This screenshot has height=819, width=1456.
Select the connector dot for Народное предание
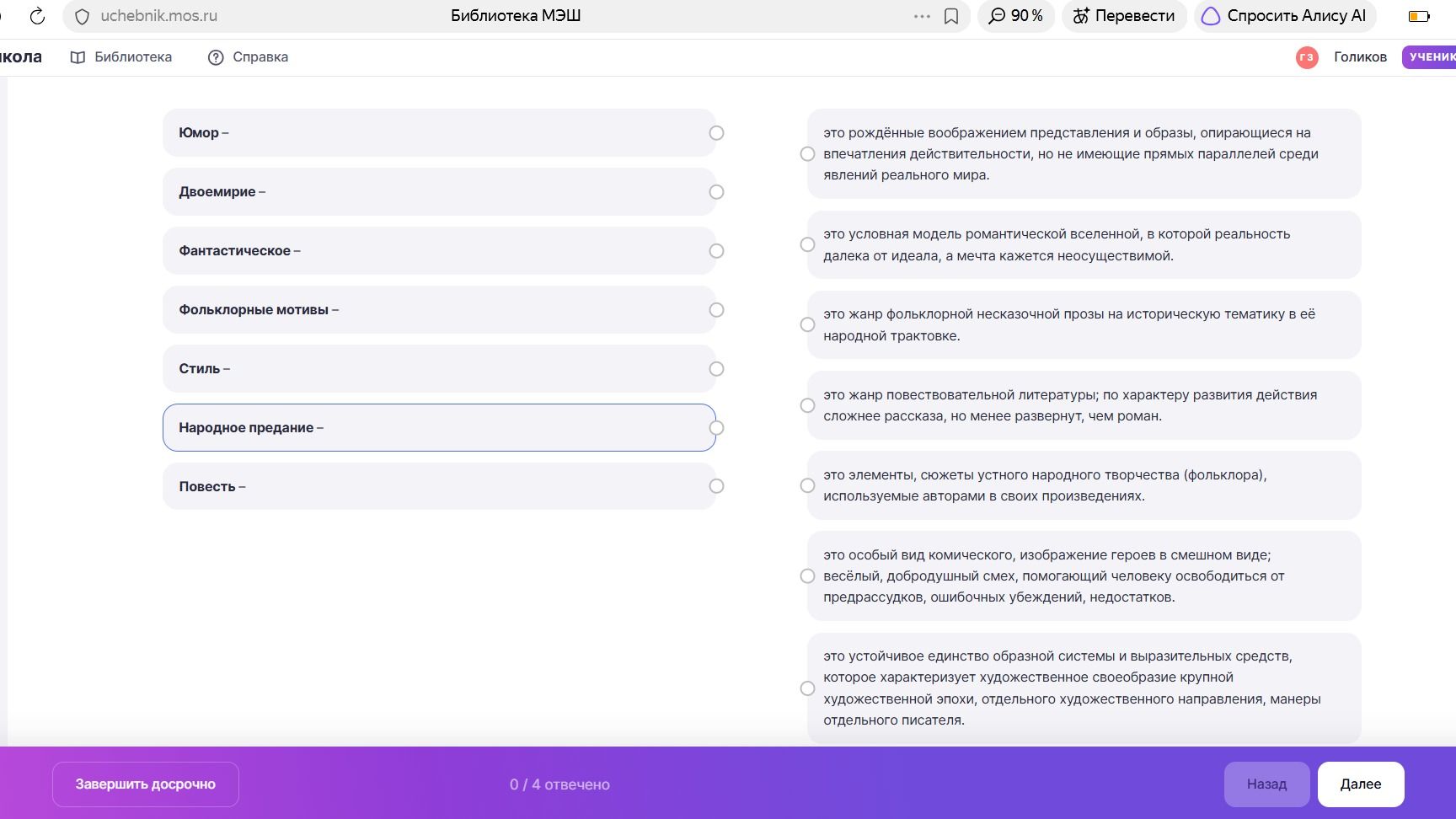(716, 428)
